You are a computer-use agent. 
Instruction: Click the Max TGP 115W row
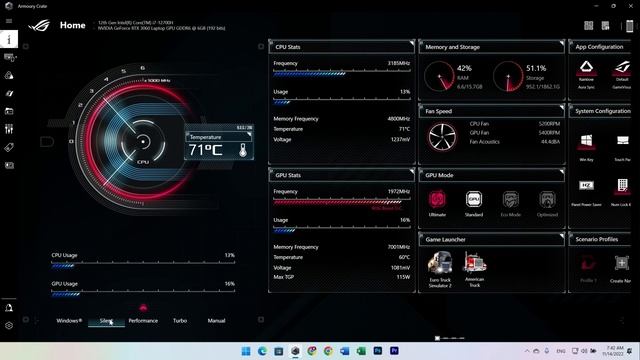[x=342, y=277]
